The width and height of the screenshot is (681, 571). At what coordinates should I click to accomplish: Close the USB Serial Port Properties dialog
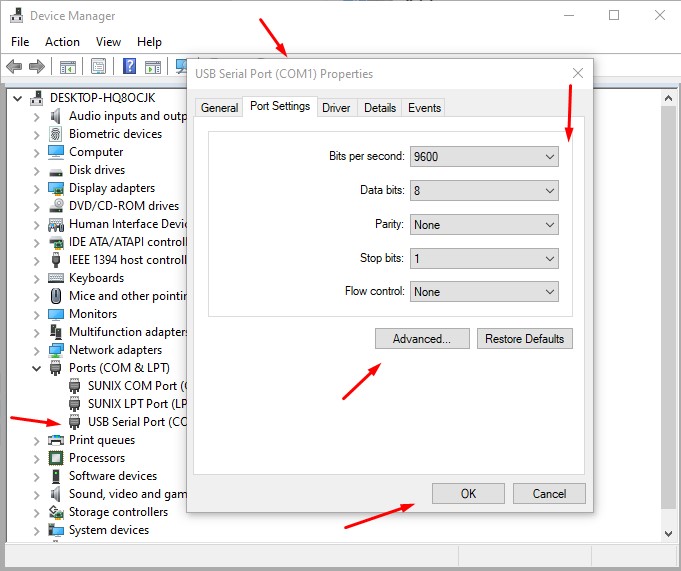578,73
